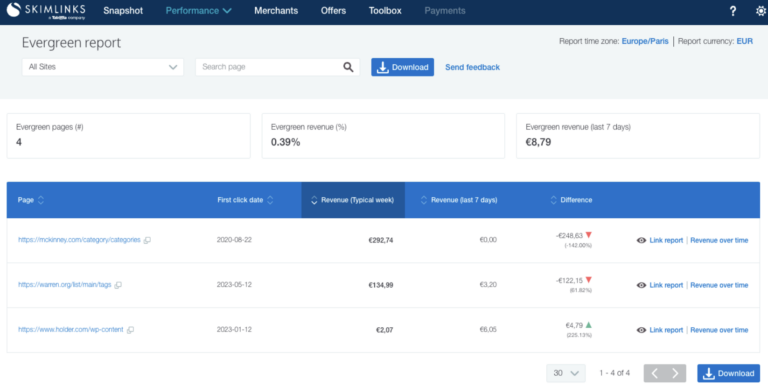The width and height of the screenshot is (768, 386).
Task: Go to the next page arrow
Action: [x=675, y=373]
